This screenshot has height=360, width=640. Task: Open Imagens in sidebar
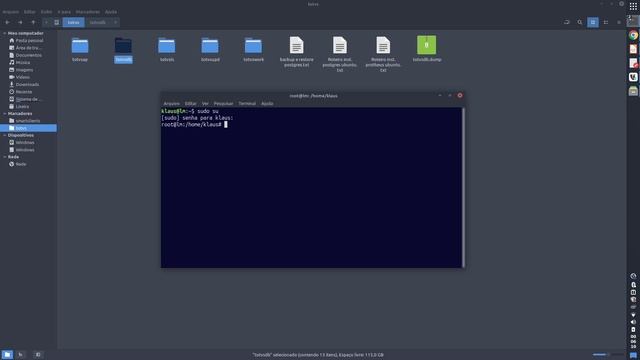click(21, 70)
